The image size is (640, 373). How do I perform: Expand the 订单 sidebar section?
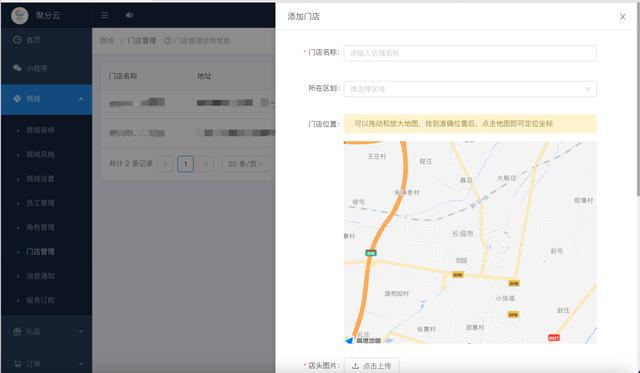point(46,363)
